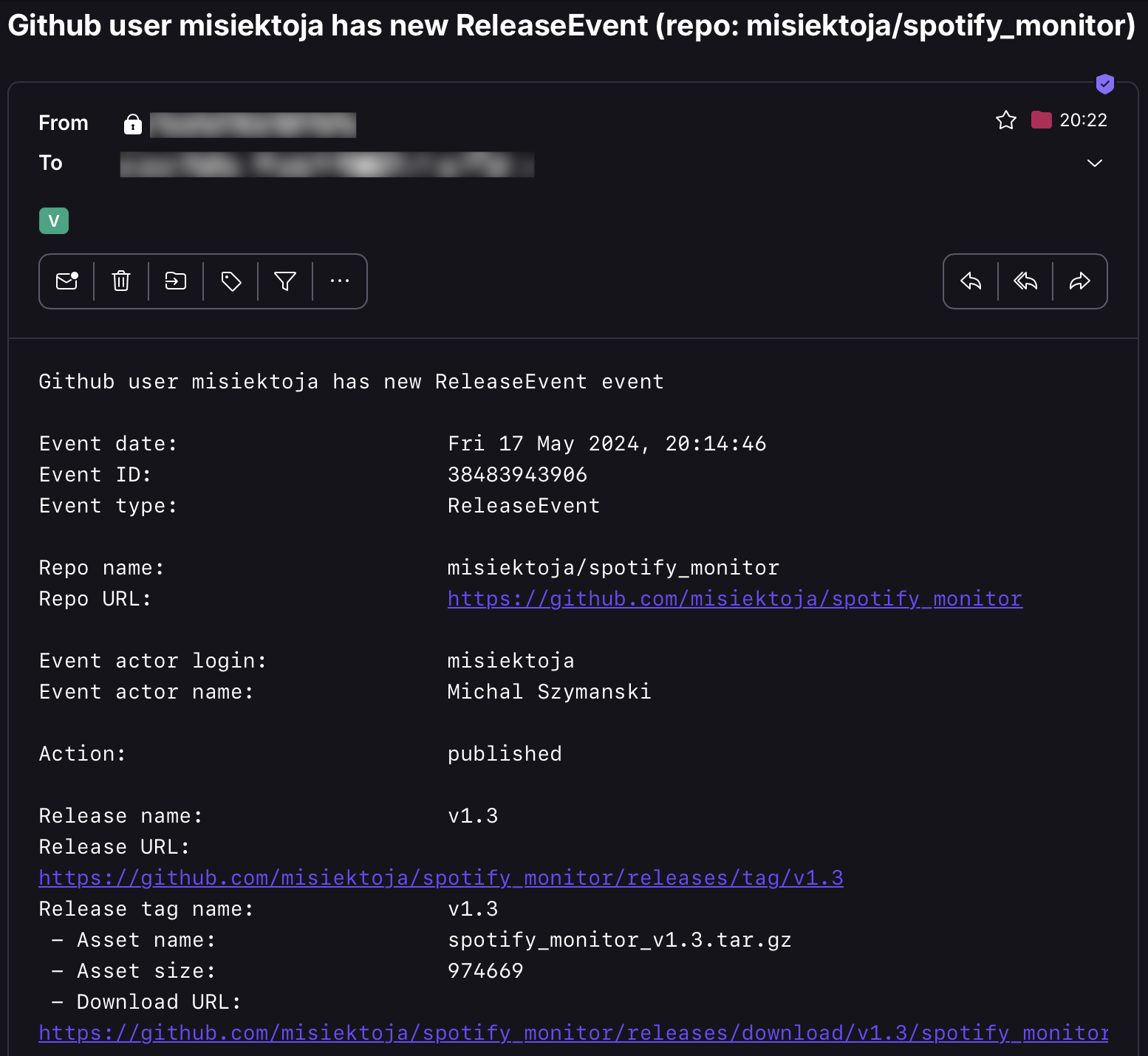Click the lock encryption icon next to From
This screenshot has width=1148, height=1056.
tap(133, 124)
